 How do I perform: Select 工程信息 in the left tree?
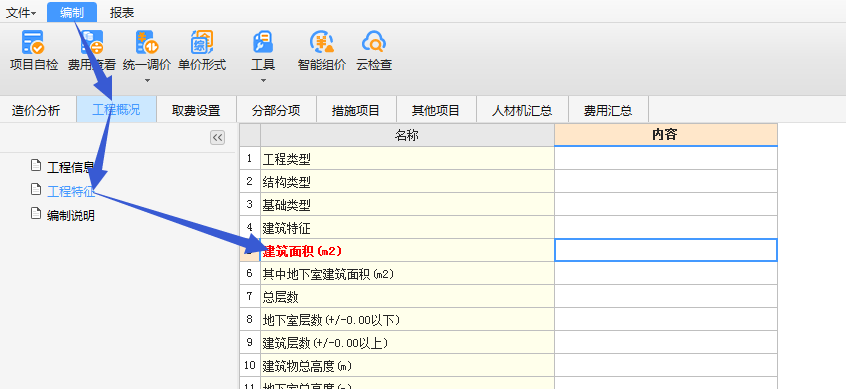tap(71, 167)
